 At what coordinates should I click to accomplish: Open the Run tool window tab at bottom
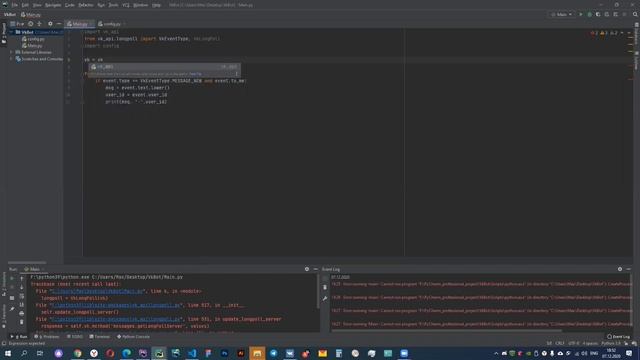tap(19, 337)
